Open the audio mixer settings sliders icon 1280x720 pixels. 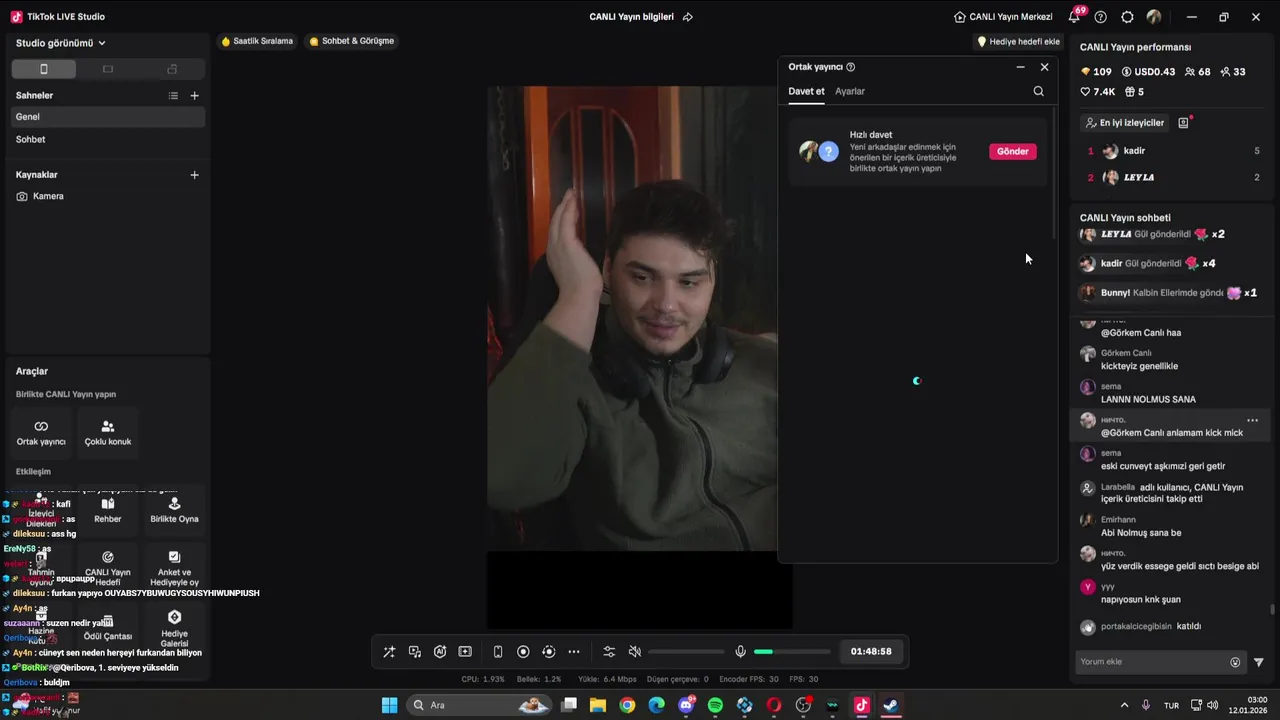(609, 652)
